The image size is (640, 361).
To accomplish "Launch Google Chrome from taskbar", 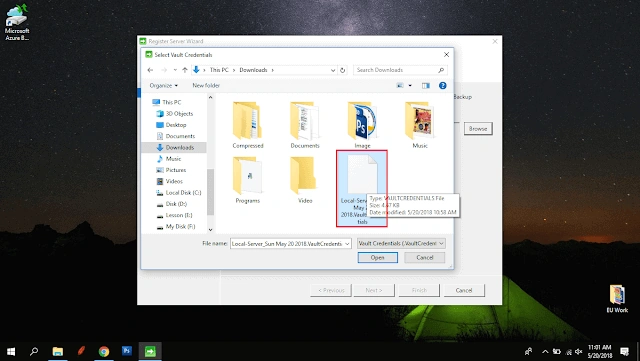I will (104, 351).
